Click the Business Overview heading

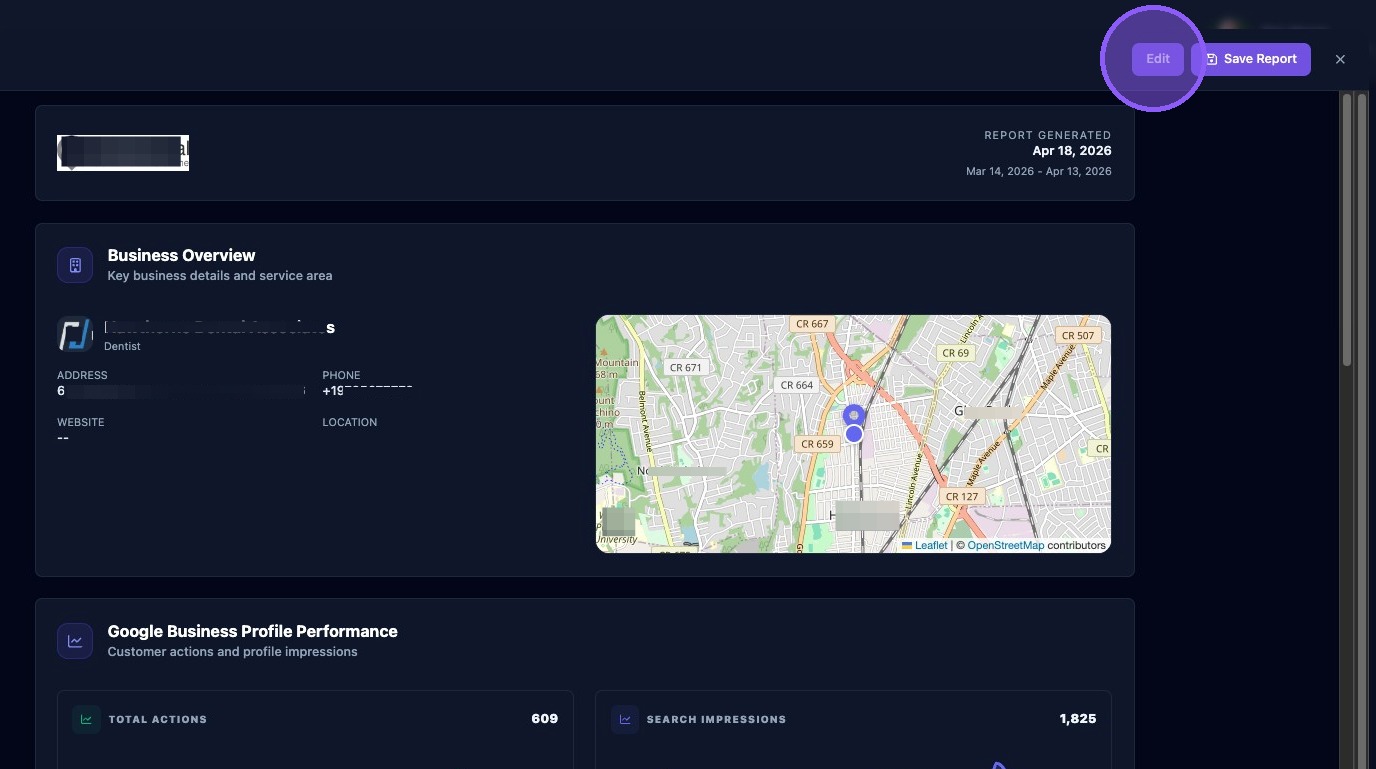click(181, 255)
